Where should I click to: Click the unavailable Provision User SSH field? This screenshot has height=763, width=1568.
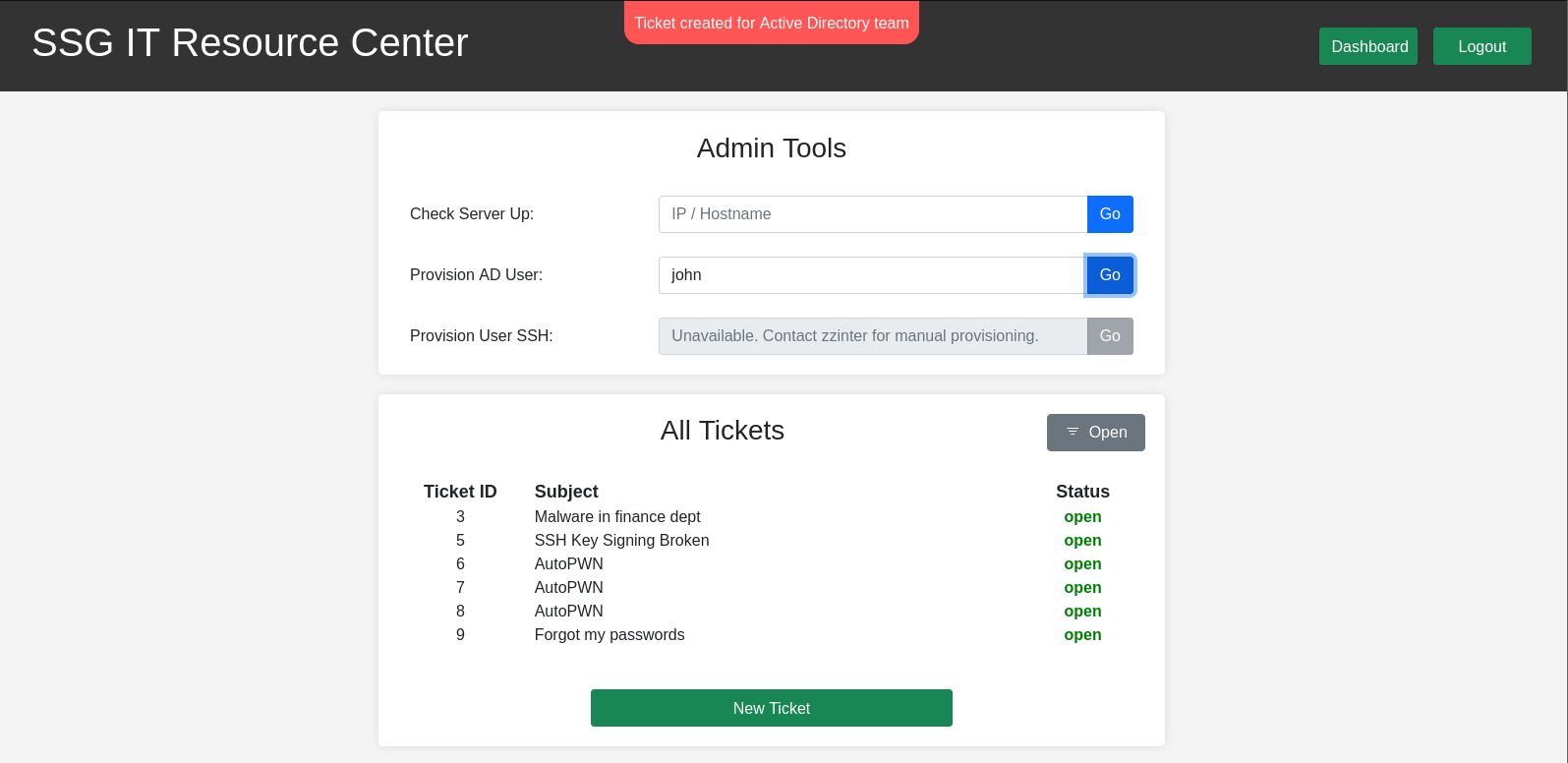pos(873,336)
